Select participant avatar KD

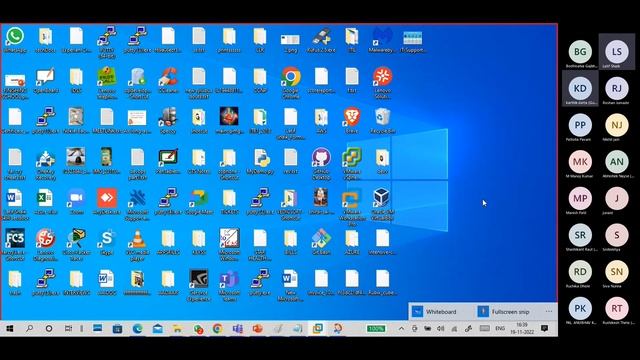[x=580, y=89]
